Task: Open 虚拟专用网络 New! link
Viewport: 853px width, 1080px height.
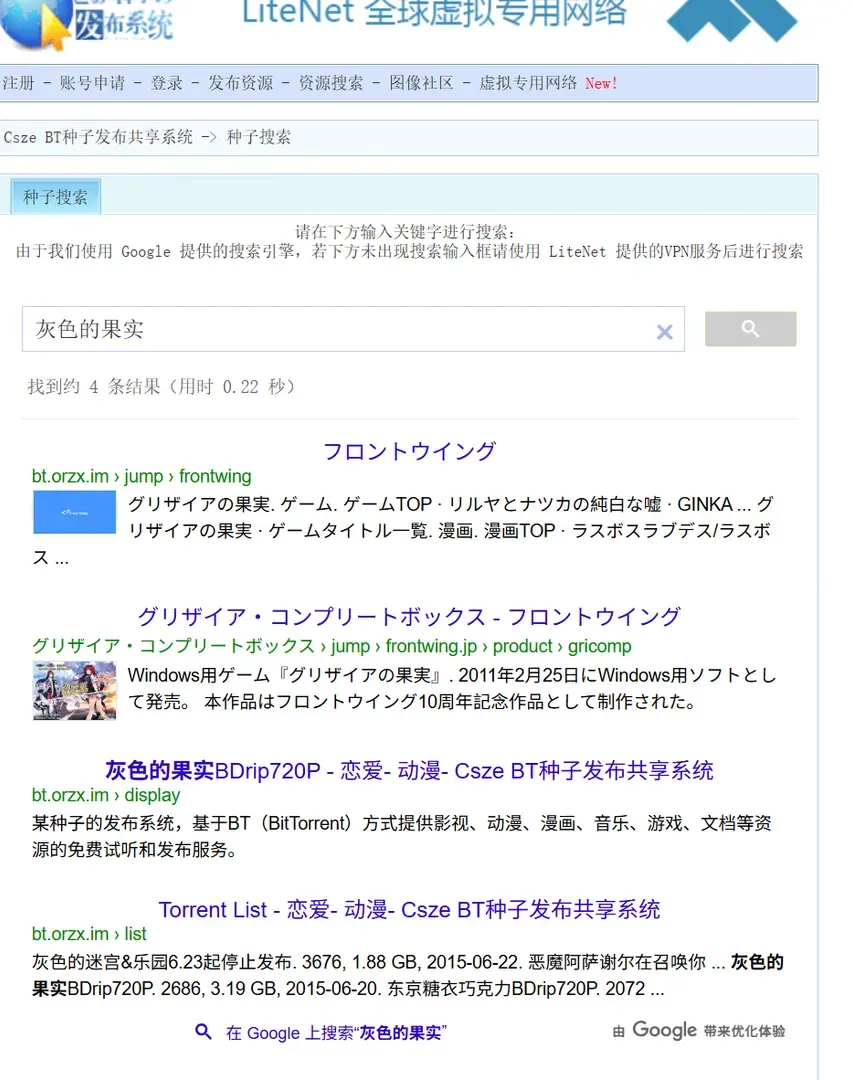Action: tap(548, 83)
